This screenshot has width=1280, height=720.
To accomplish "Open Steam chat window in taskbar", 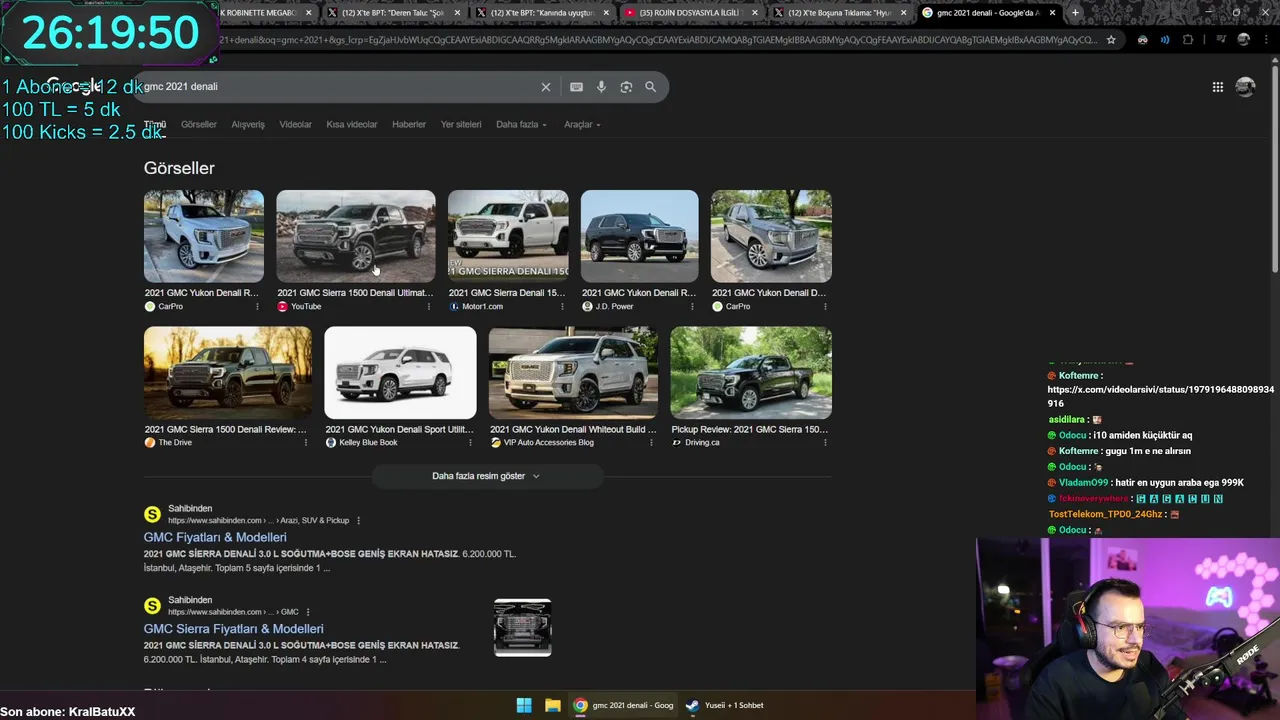I will pyautogui.click(x=725, y=705).
